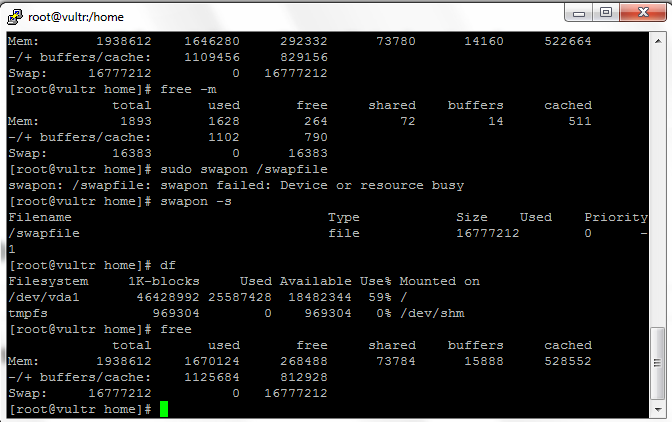Click the '522664' cached value
672x422 pixels.
point(568,42)
